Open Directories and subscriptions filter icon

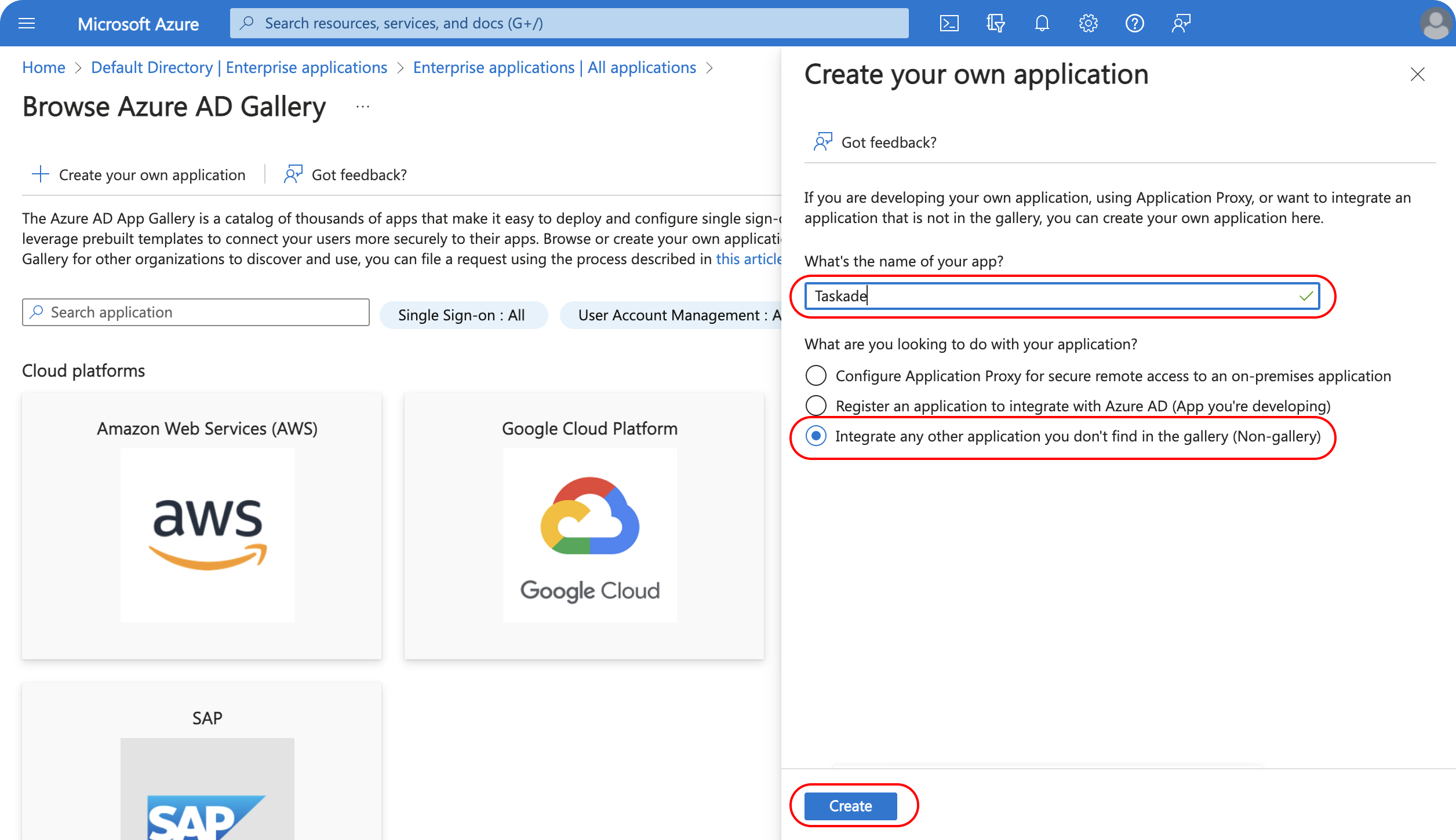(995, 23)
